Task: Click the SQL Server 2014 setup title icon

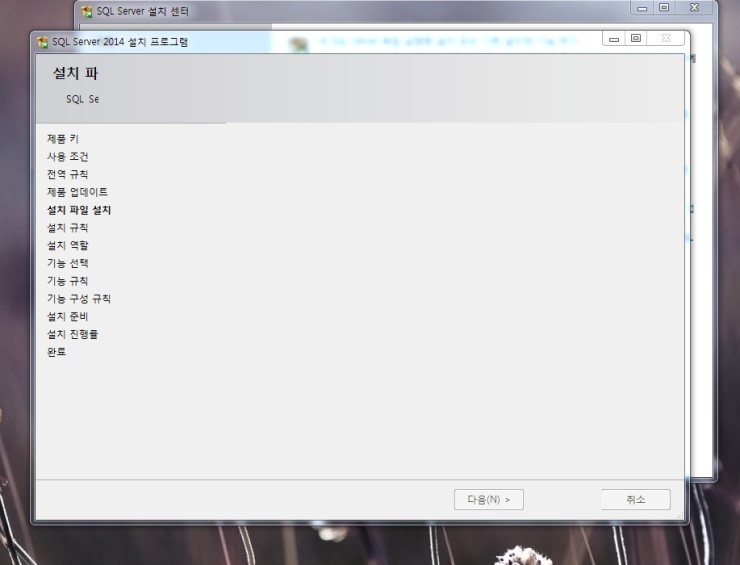Action: tap(42, 42)
